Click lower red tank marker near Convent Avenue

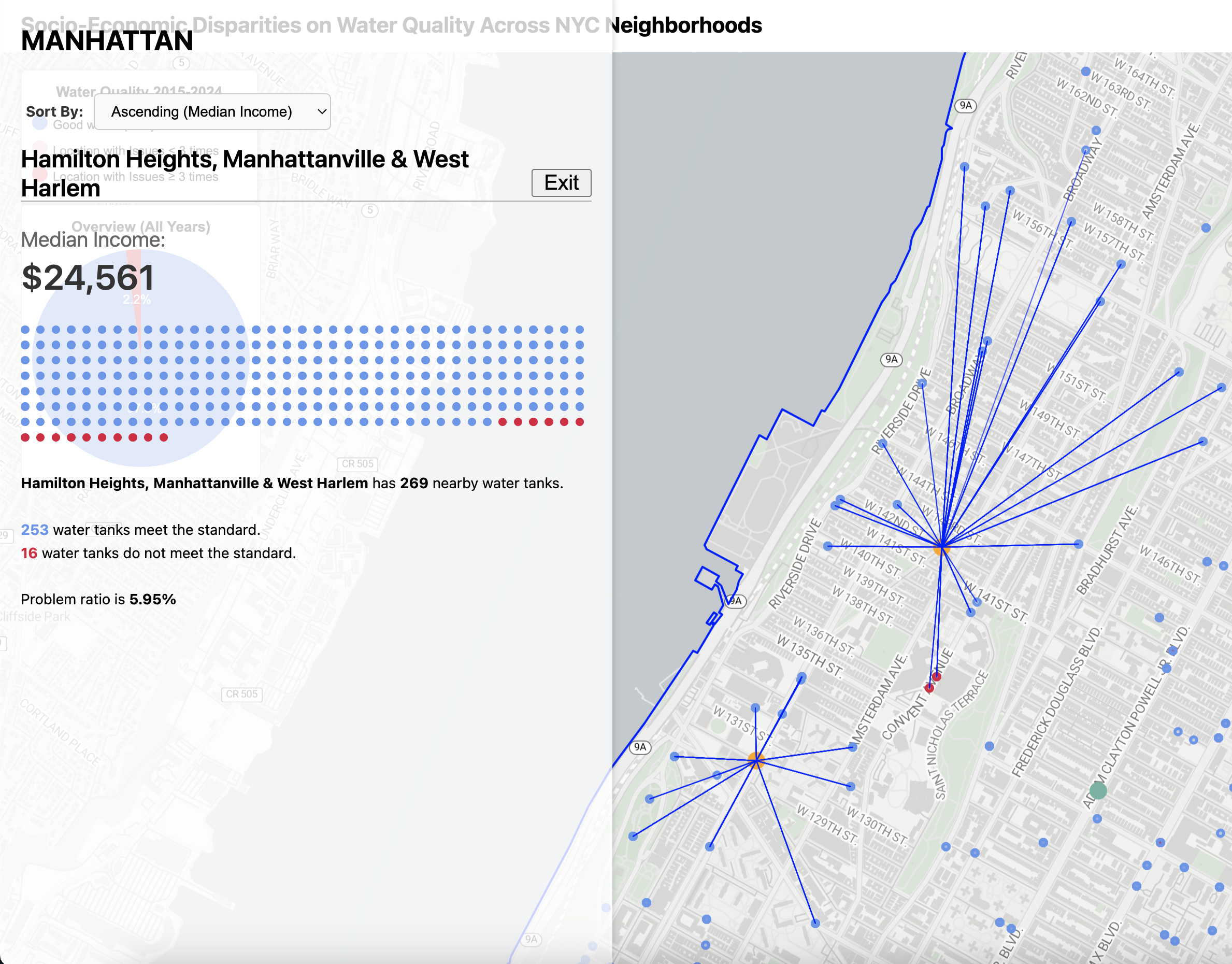click(x=929, y=687)
